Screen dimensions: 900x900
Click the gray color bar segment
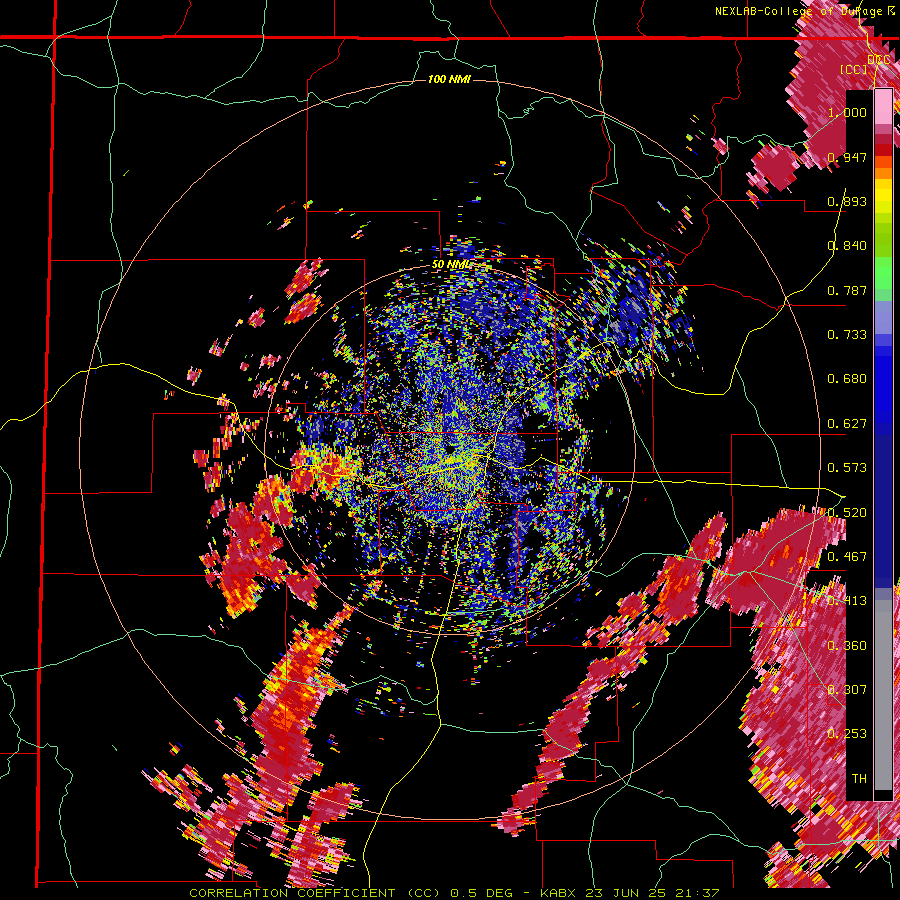[x=883, y=695]
